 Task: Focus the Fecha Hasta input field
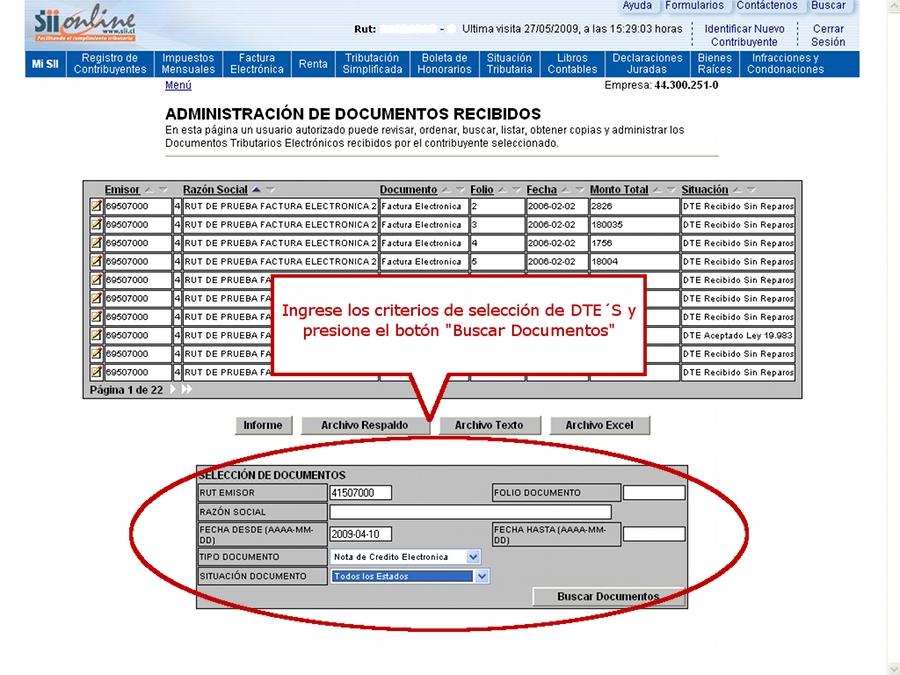(654, 534)
